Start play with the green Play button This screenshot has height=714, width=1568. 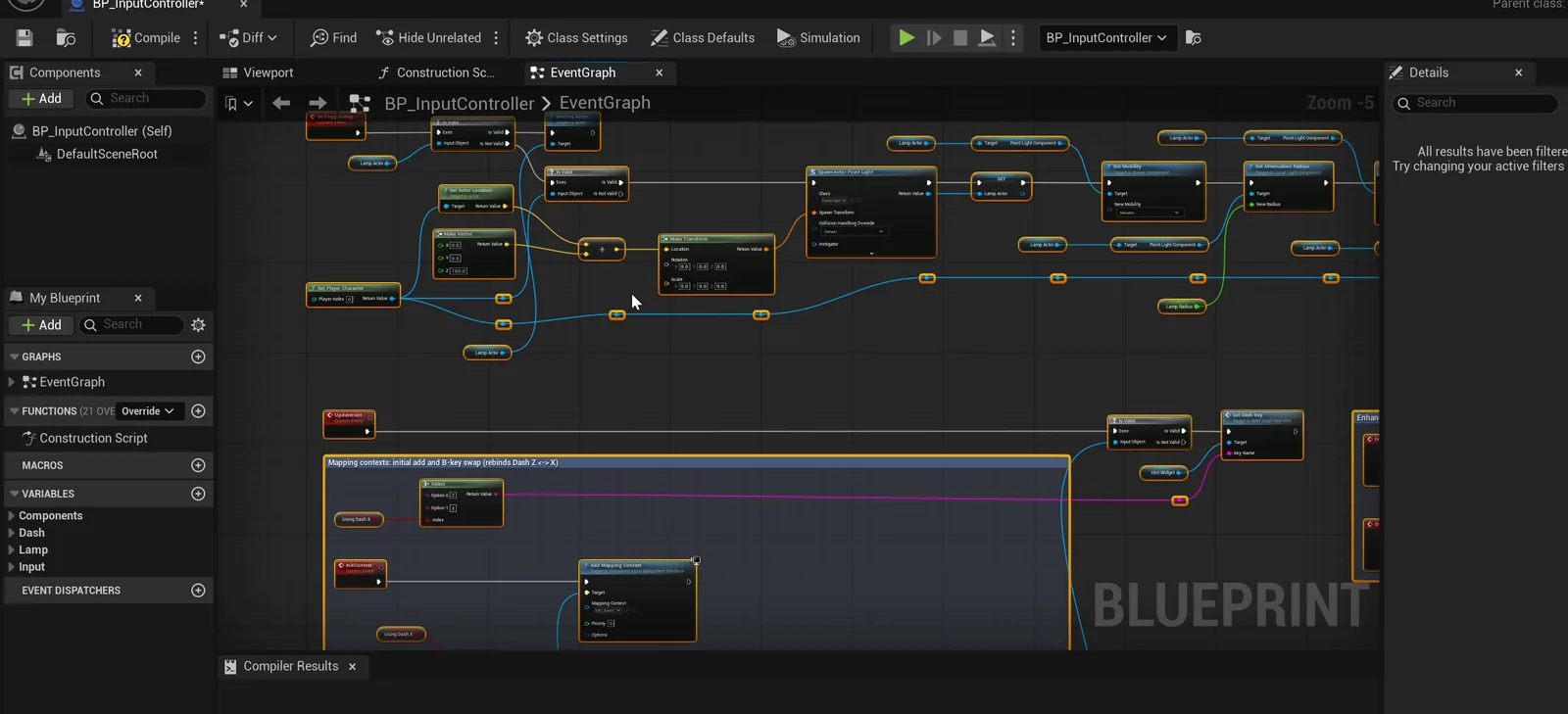(906, 38)
